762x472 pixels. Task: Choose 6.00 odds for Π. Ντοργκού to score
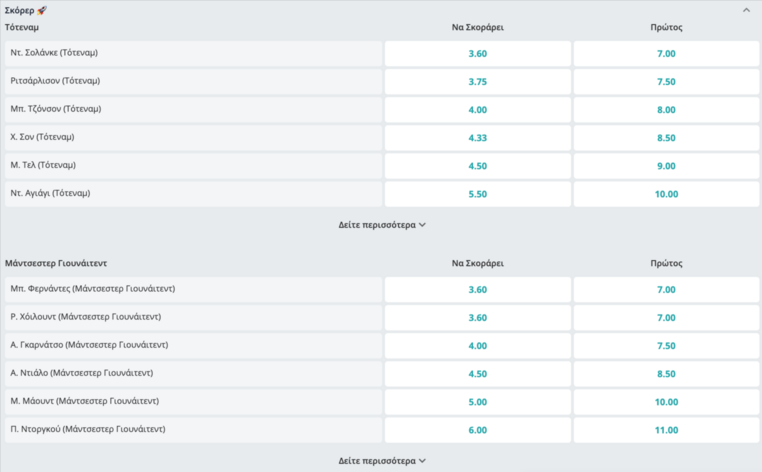pos(478,431)
